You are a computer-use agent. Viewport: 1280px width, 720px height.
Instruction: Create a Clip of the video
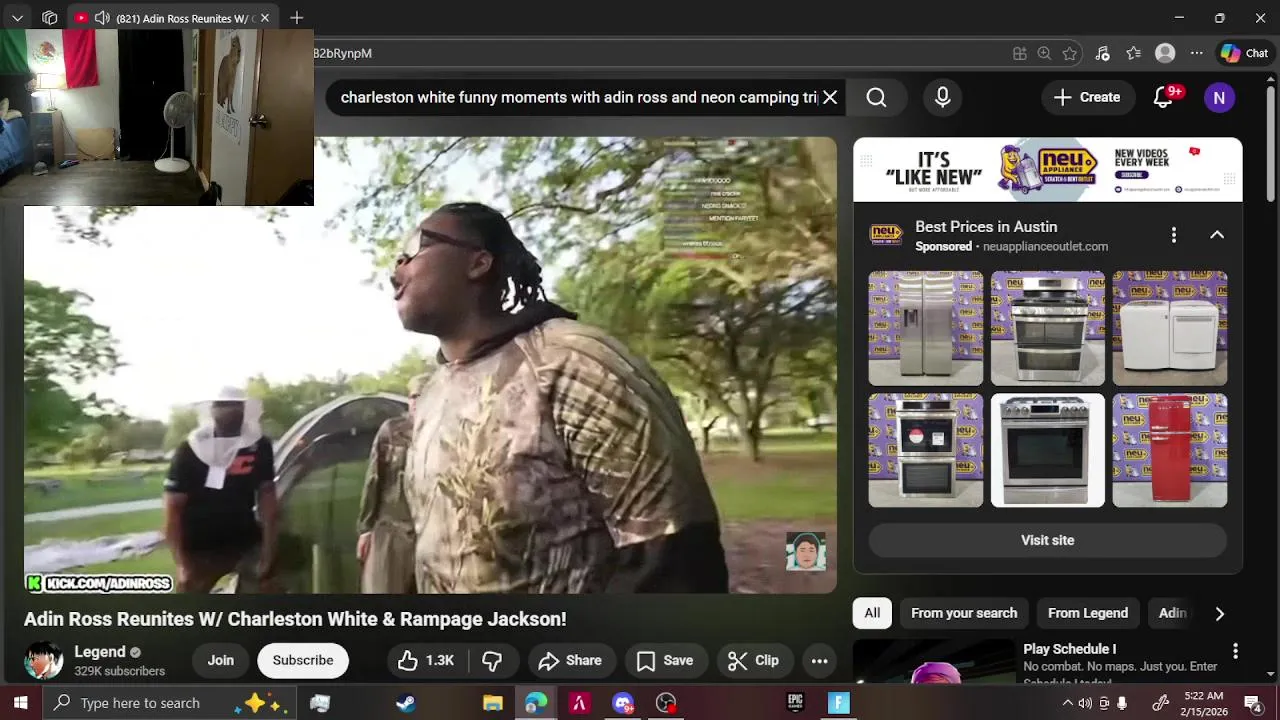(753, 660)
